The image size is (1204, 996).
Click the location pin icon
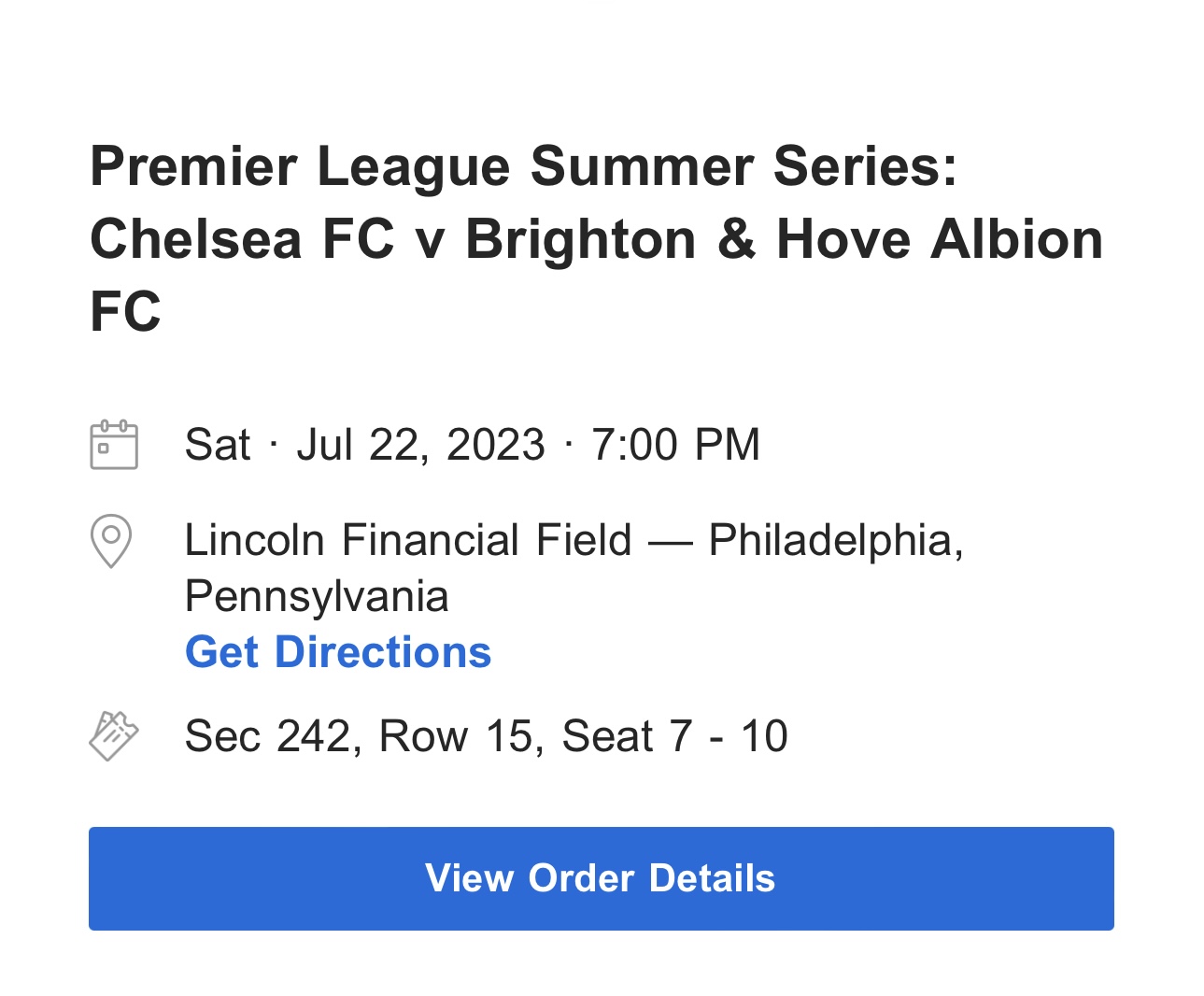[x=111, y=541]
